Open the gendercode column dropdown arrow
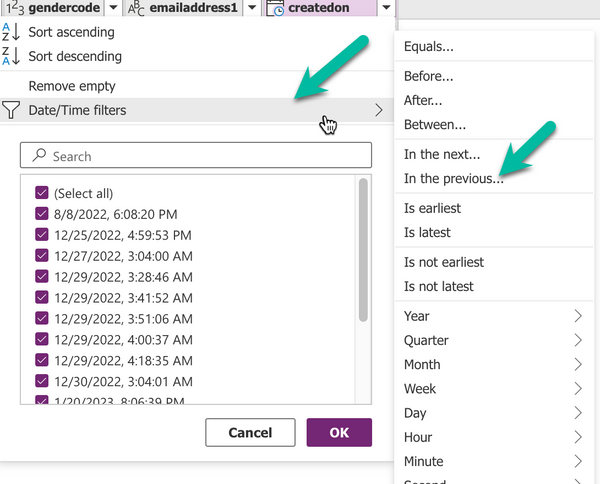 (x=113, y=8)
